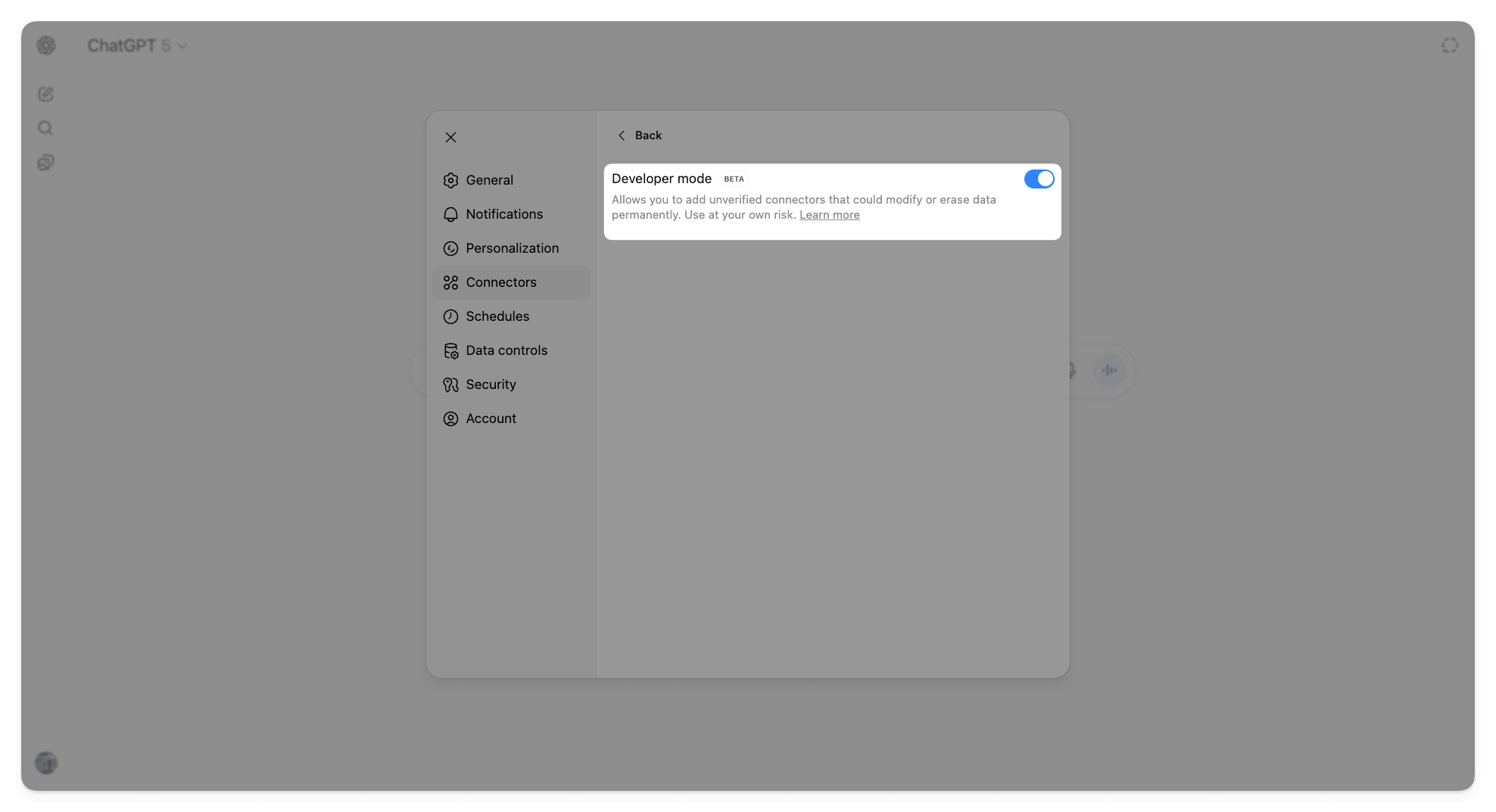1496x812 pixels.
Task: Toggle the unverified connectors switch off
Action: click(x=1039, y=179)
